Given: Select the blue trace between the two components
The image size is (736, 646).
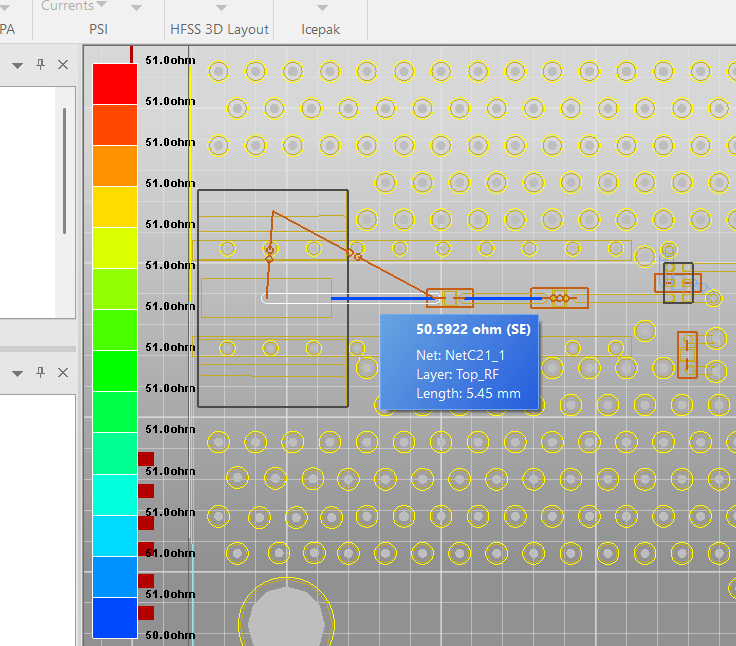Looking at the screenshot, I should (x=503, y=298).
